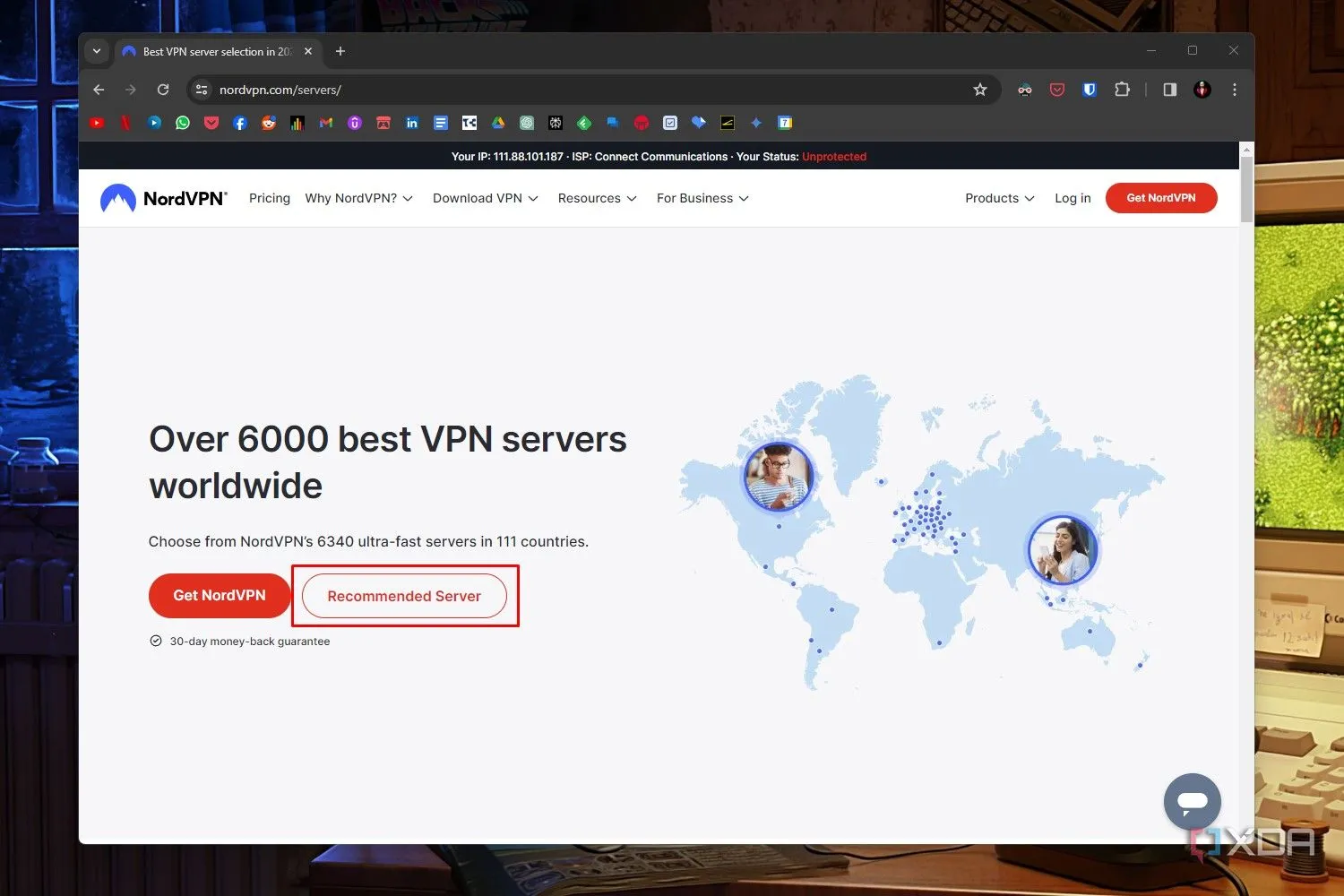1344x896 pixels.
Task: Click the Recommended Server button
Action: coord(404,596)
